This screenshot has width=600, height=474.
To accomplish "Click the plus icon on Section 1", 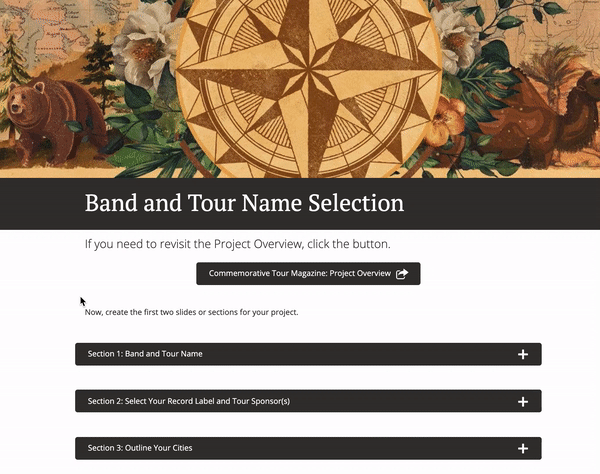I will (x=523, y=354).
